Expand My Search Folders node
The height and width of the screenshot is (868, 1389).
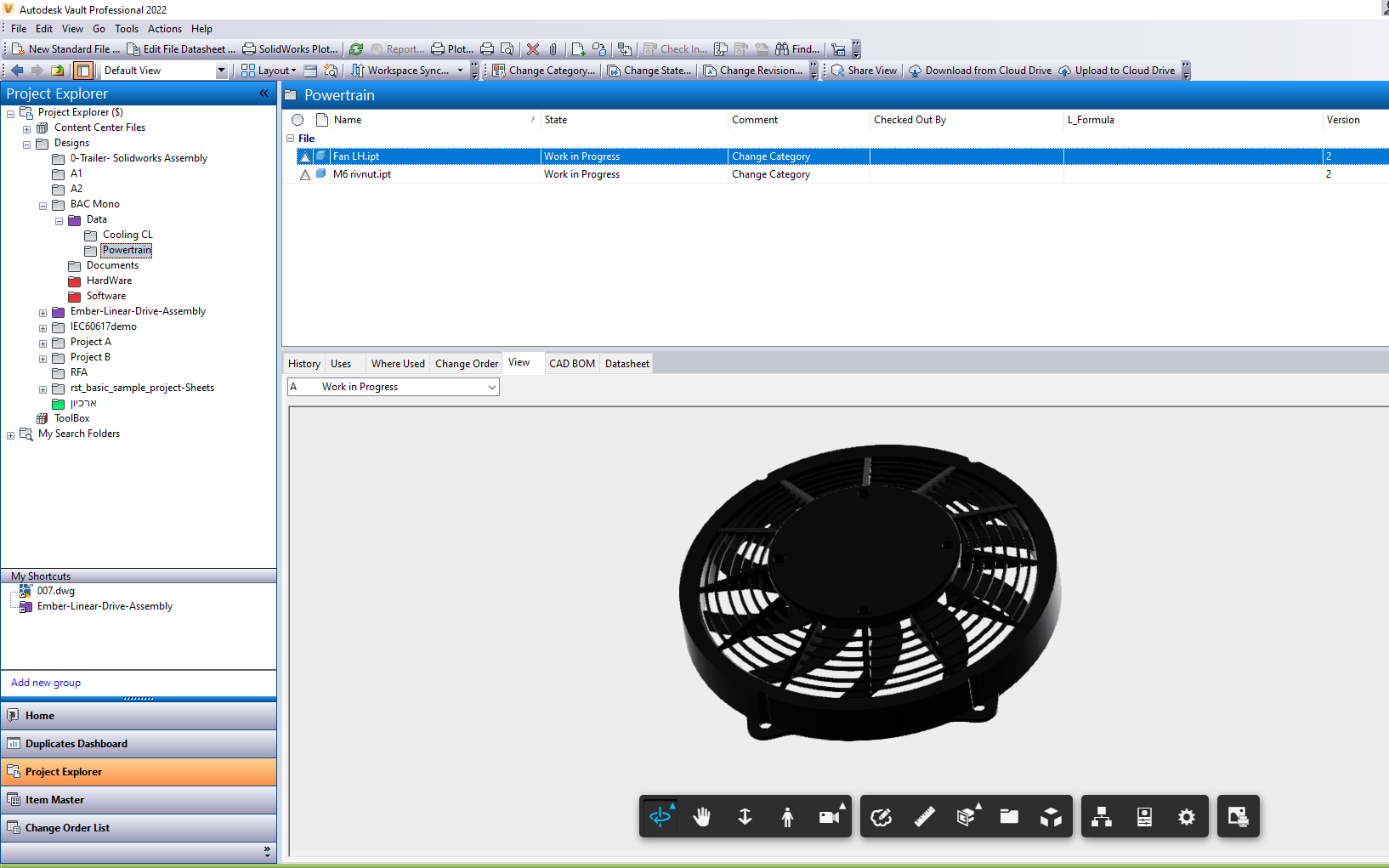point(10,435)
